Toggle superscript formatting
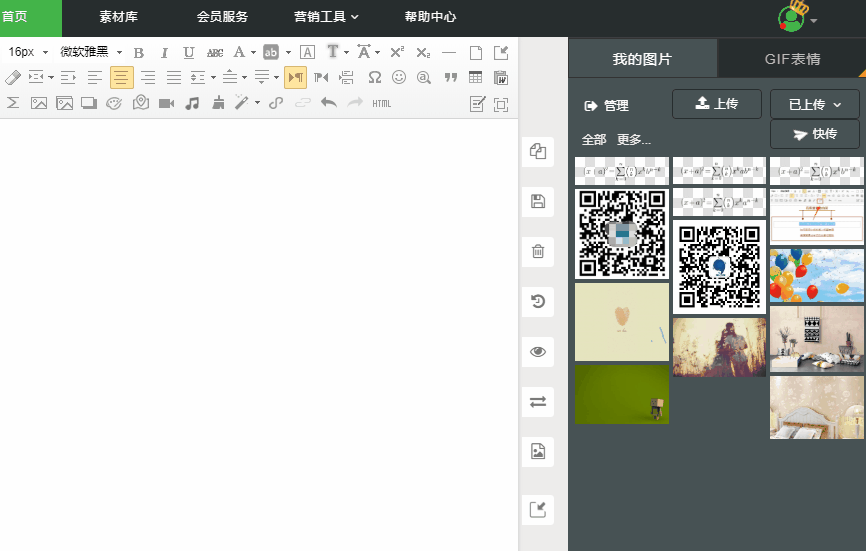This screenshot has width=866, height=551. 397,52
